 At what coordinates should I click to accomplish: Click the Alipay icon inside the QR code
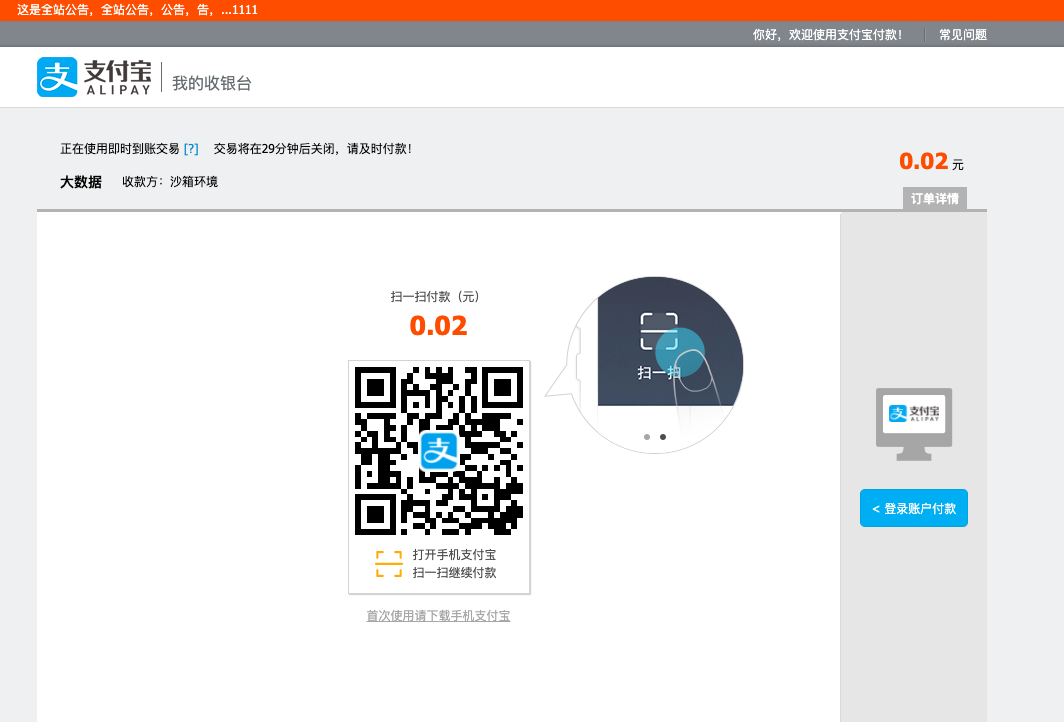click(x=439, y=451)
